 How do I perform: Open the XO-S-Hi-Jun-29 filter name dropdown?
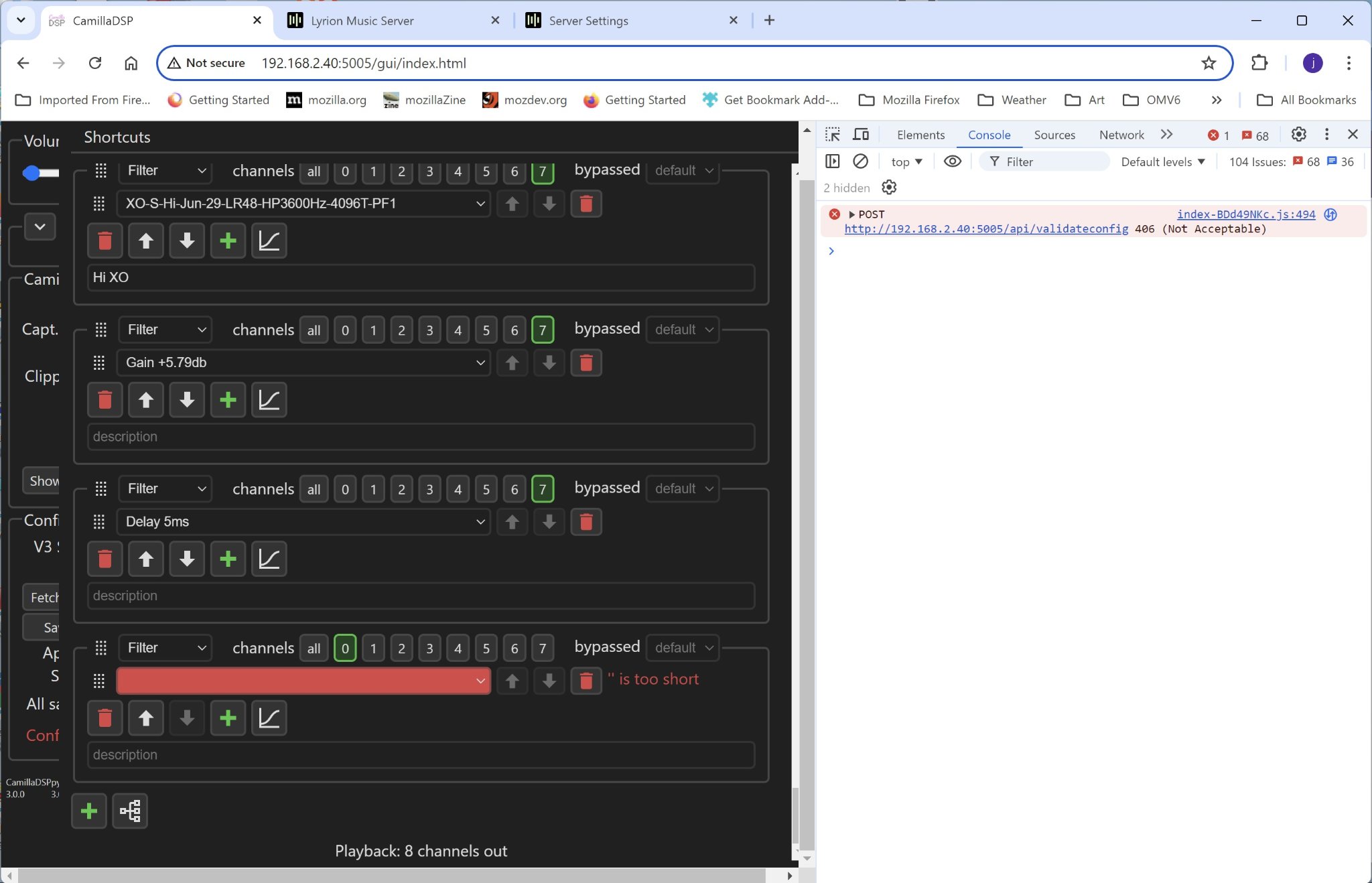coord(303,204)
